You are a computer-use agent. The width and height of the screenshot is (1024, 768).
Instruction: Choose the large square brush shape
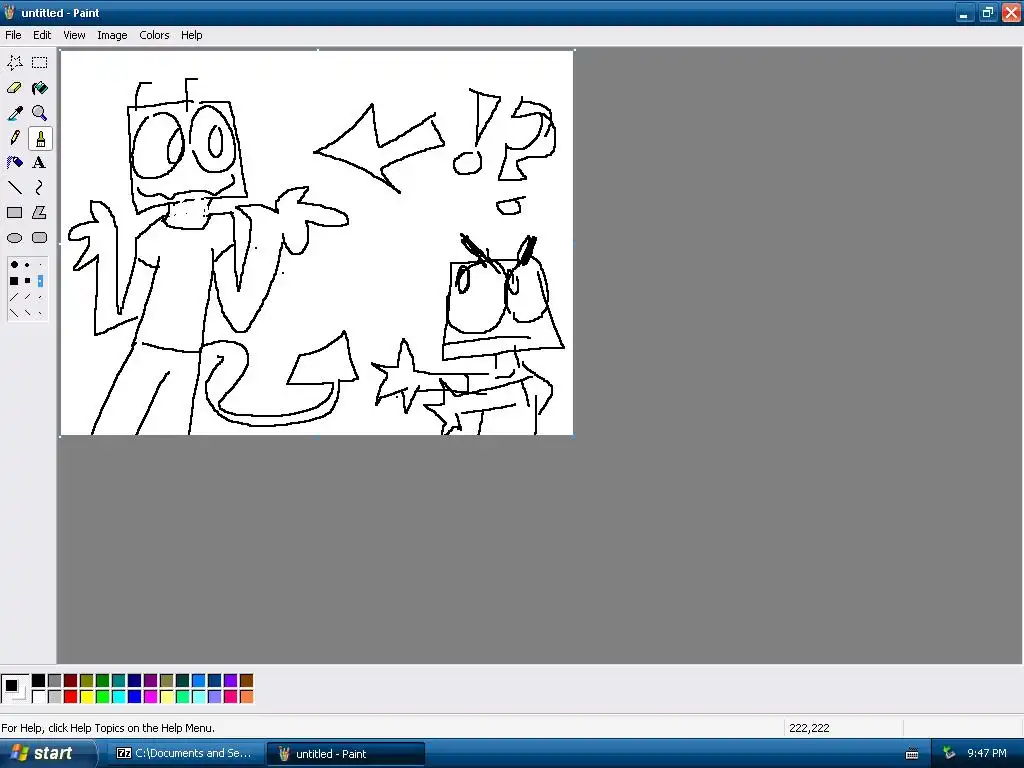[x=14, y=281]
